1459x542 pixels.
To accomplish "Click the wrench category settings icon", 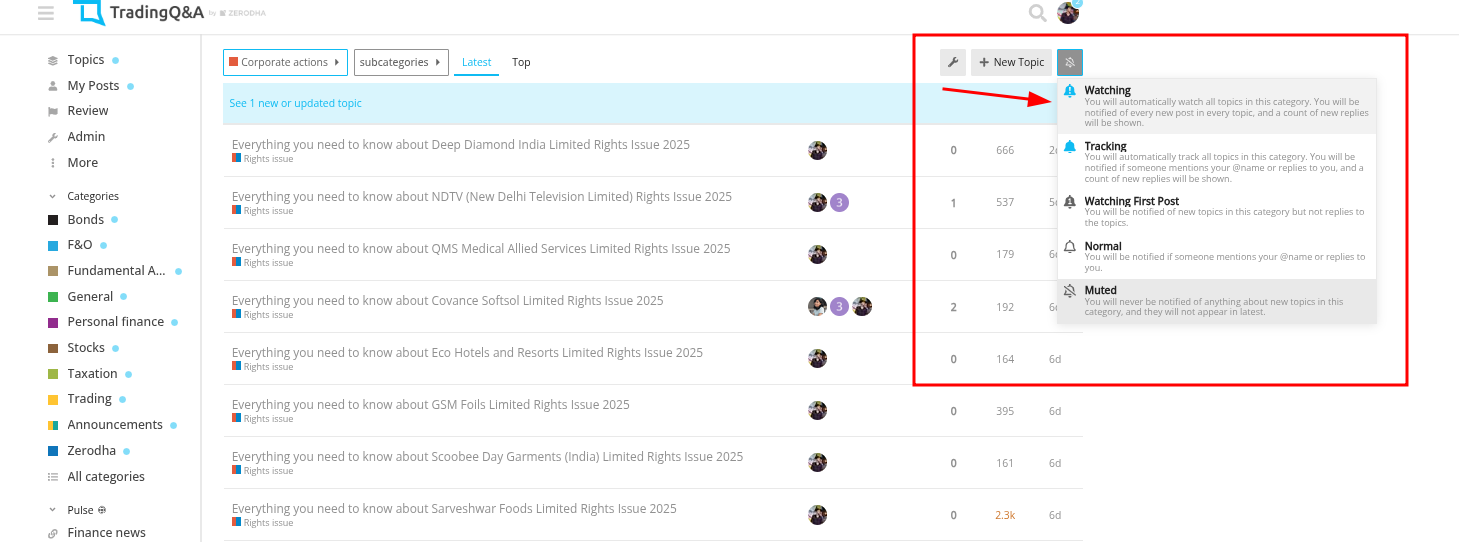I will click(953, 62).
